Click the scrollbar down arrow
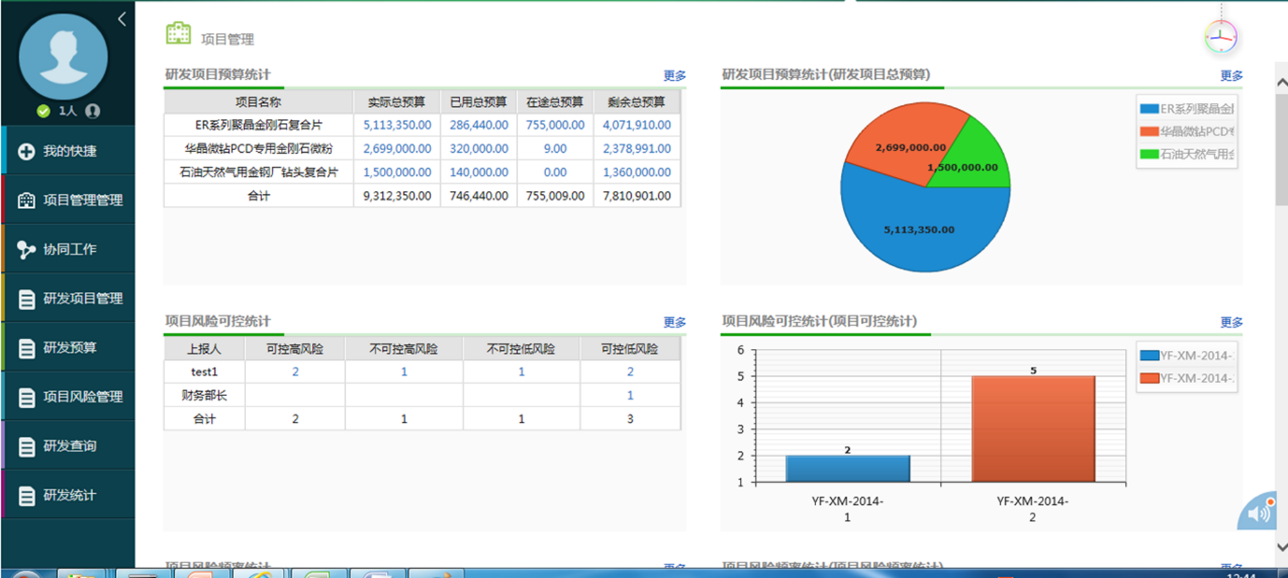This screenshot has height=578, width=1288. pyautogui.click(x=1281, y=546)
